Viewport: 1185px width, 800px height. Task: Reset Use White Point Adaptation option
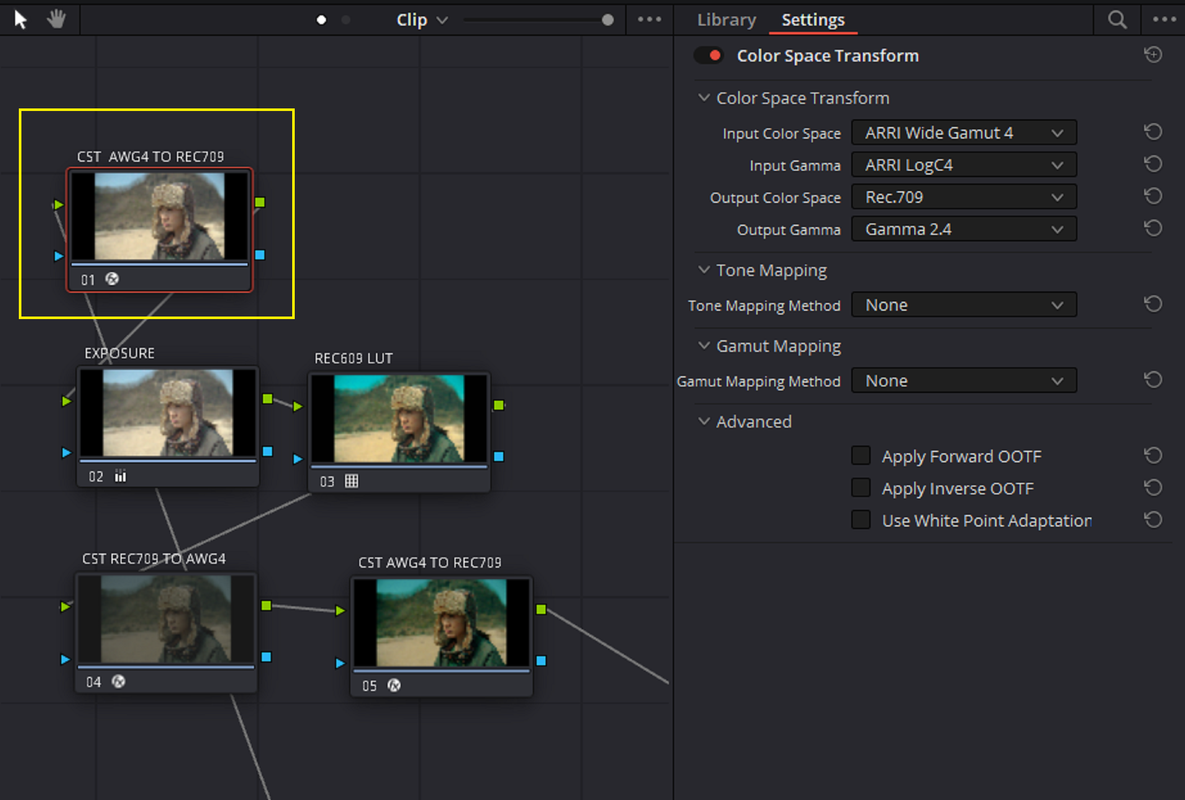coord(1153,520)
